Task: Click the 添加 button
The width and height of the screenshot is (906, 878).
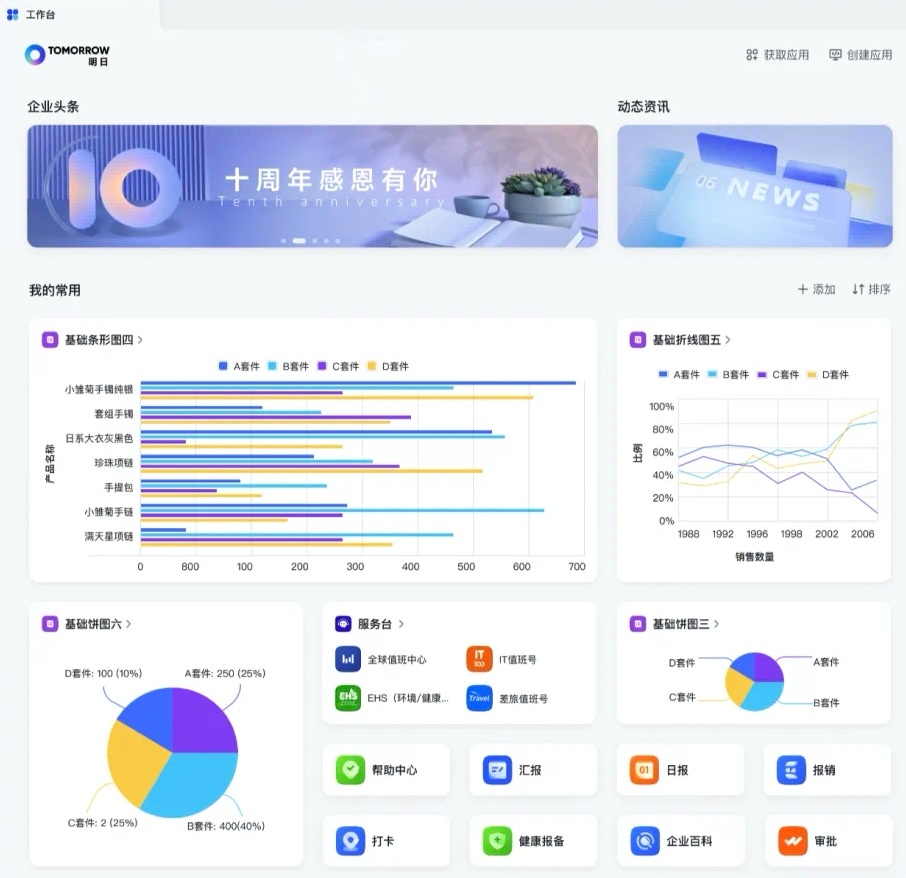Action: (x=816, y=289)
